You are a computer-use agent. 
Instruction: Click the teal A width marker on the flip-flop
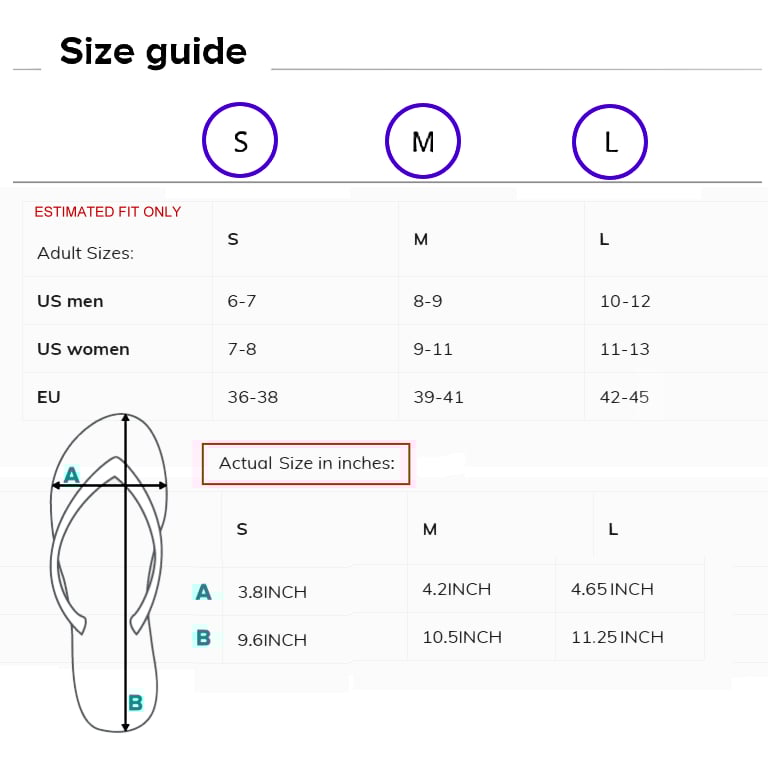[71, 474]
